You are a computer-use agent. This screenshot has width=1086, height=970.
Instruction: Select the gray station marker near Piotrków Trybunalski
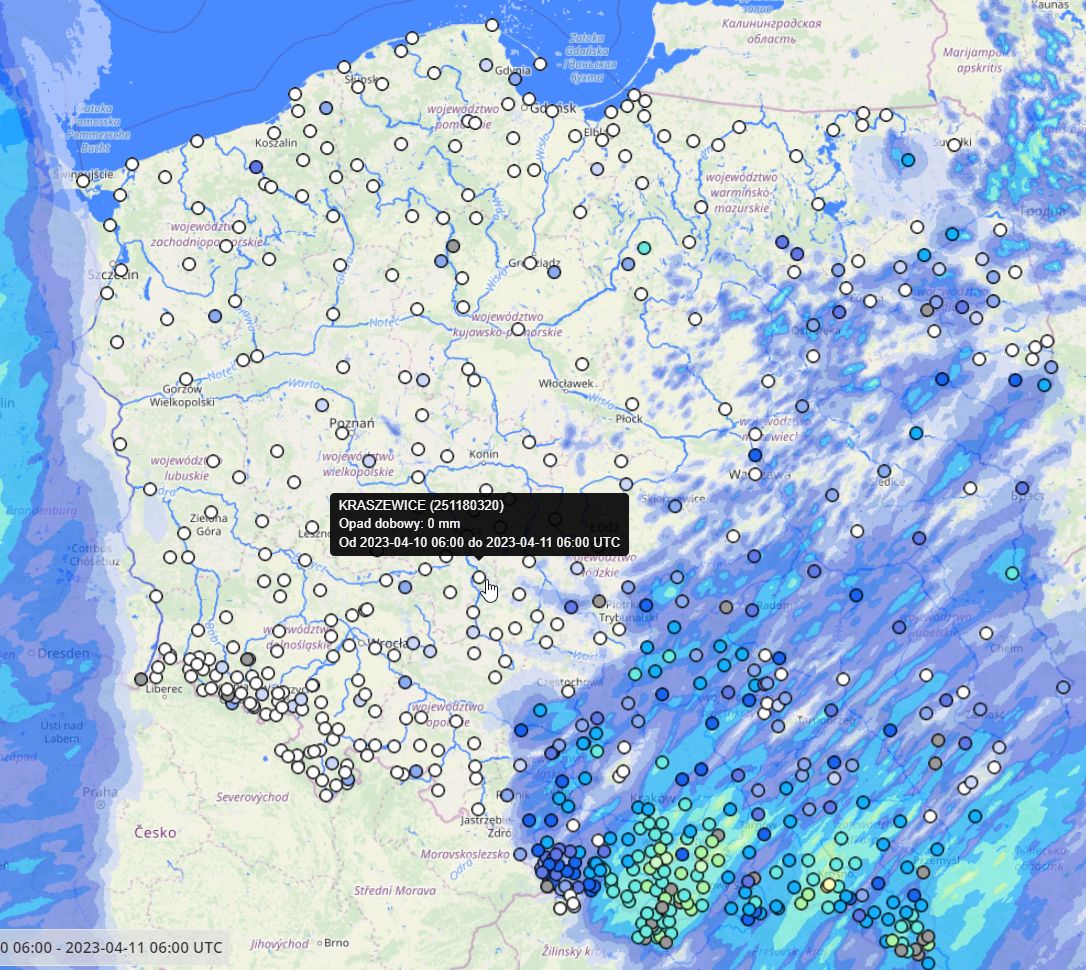[x=599, y=601]
